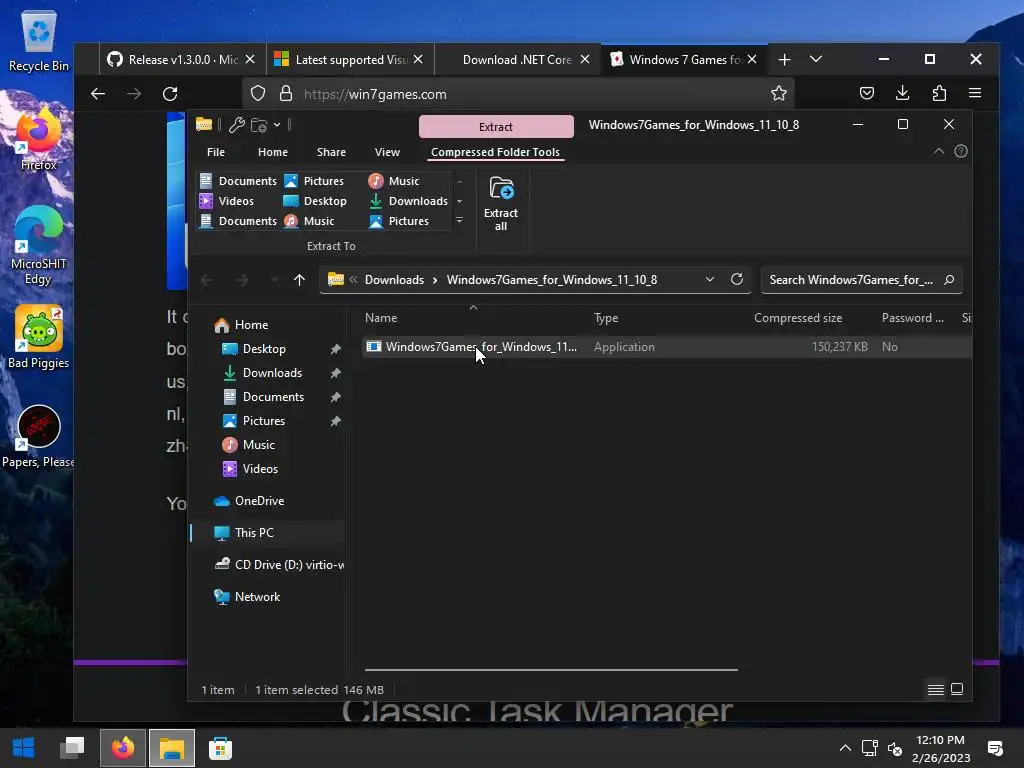Go up one folder level in Explorer
Image resolution: width=1024 pixels, height=768 pixels.
(x=299, y=280)
